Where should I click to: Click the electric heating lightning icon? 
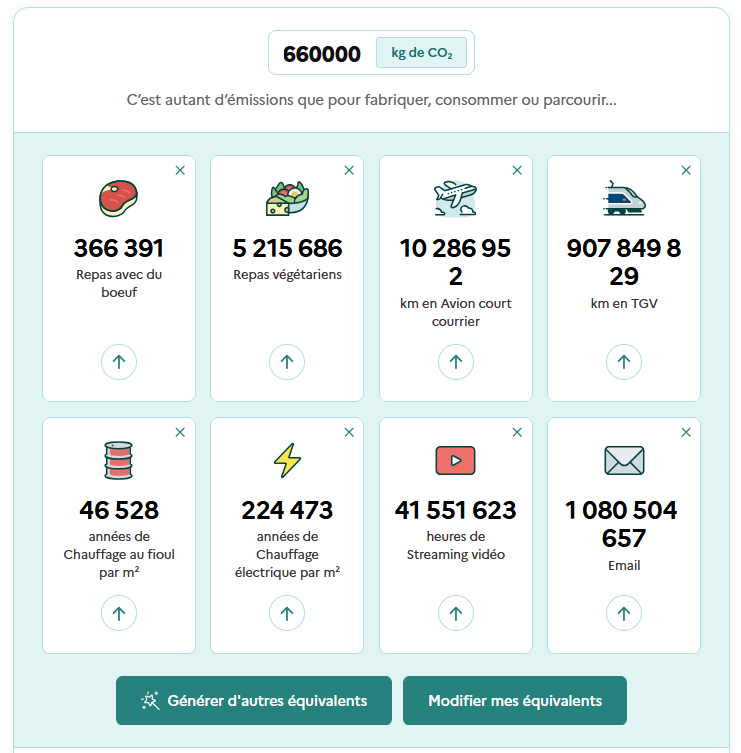click(x=287, y=460)
